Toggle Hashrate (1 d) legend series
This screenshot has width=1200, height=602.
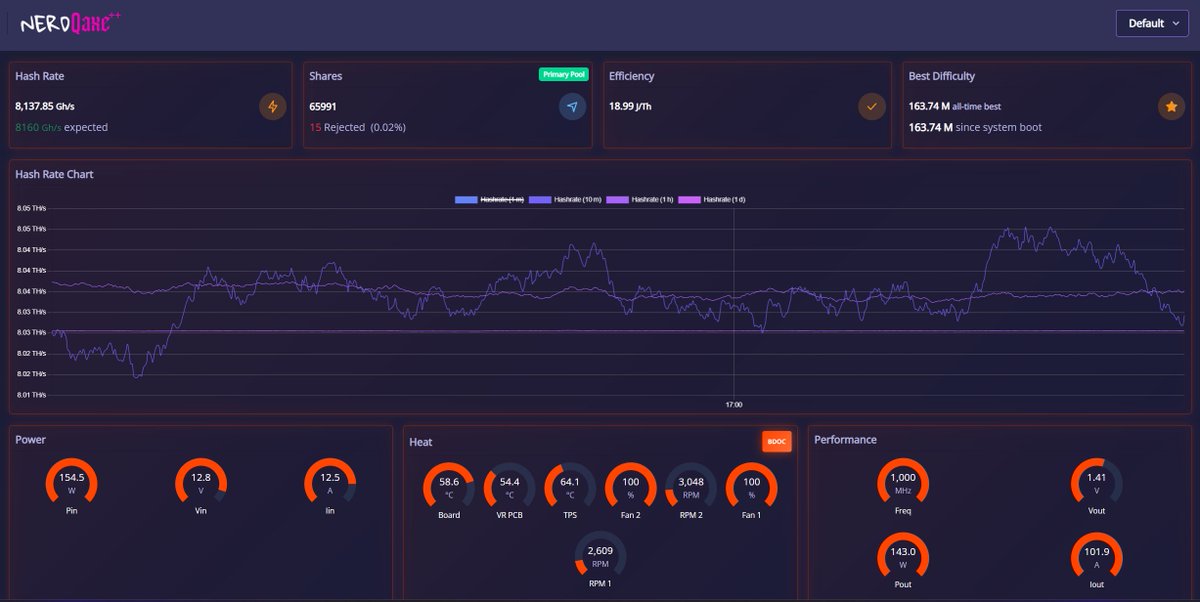tap(712, 200)
